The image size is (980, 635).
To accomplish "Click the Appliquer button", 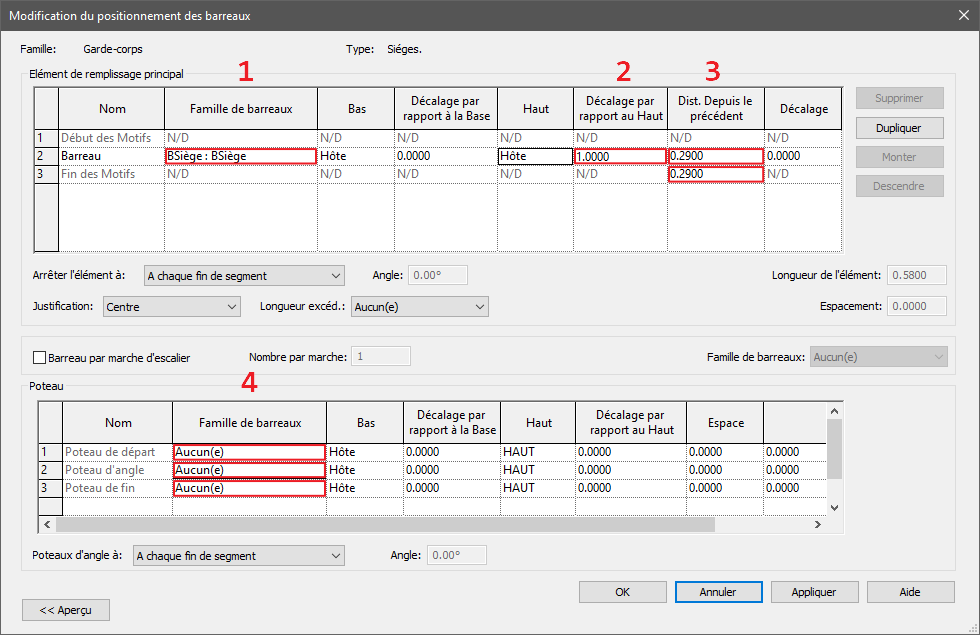I will (813, 592).
